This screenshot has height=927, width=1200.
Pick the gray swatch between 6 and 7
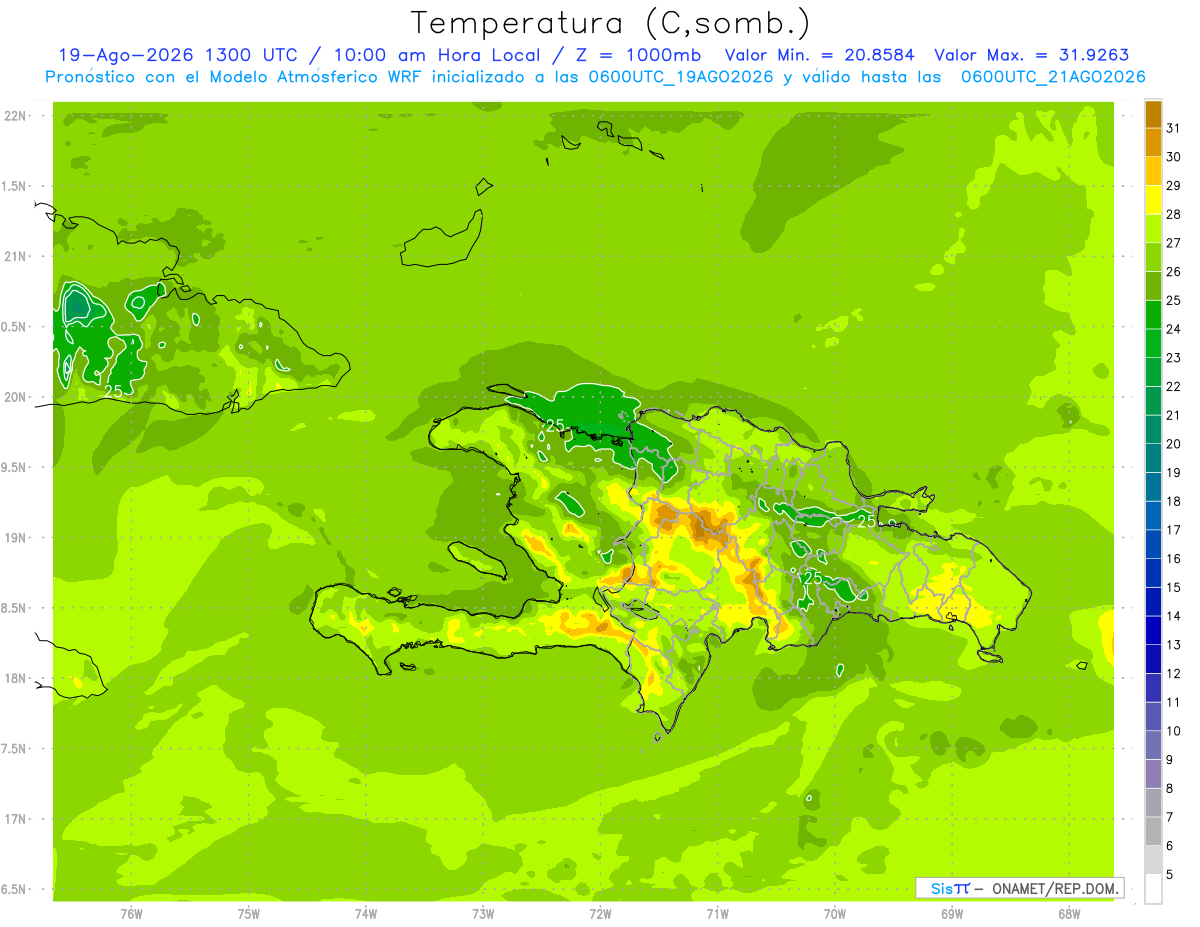1153,831
